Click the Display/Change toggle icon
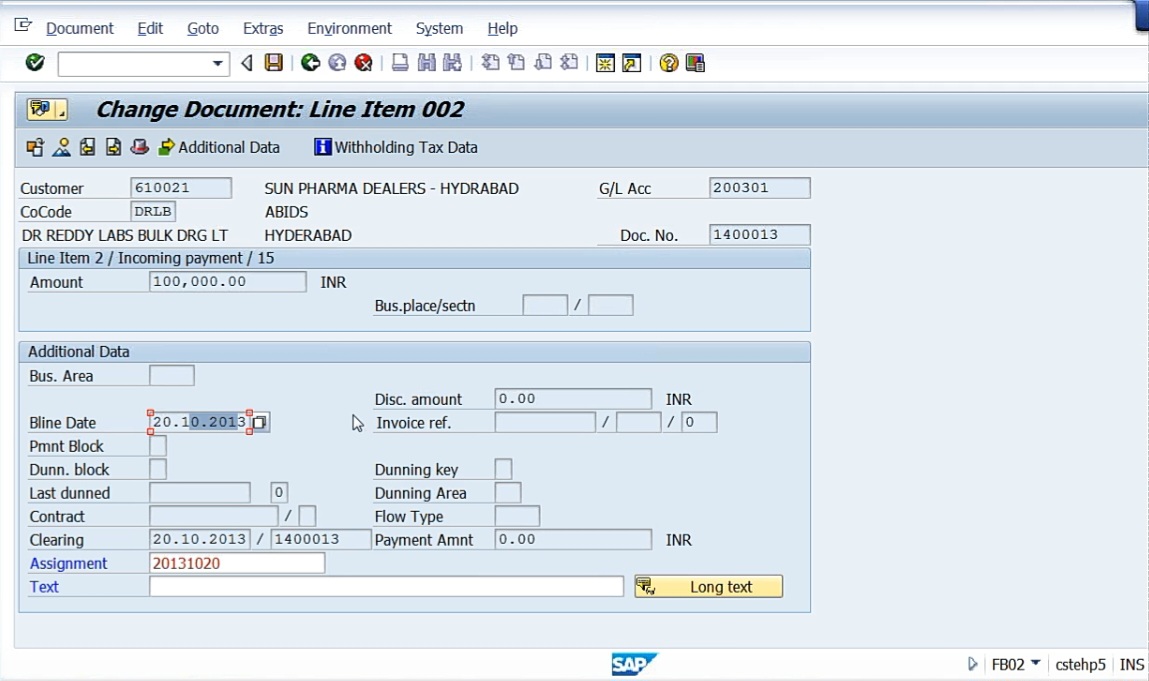The image size is (1149, 681). point(34,147)
